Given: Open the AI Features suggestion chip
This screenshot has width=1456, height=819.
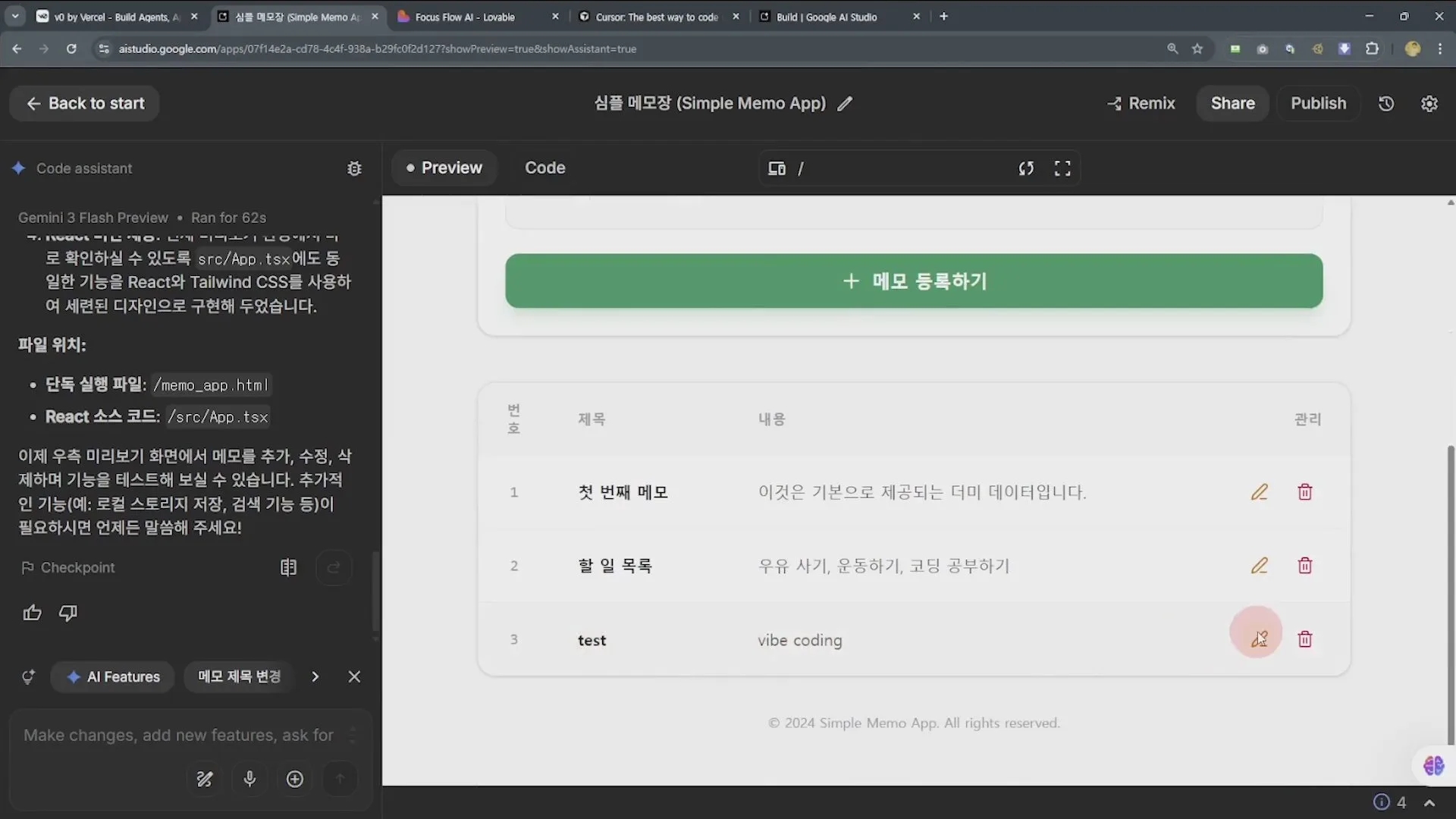Looking at the screenshot, I should (113, 676).
